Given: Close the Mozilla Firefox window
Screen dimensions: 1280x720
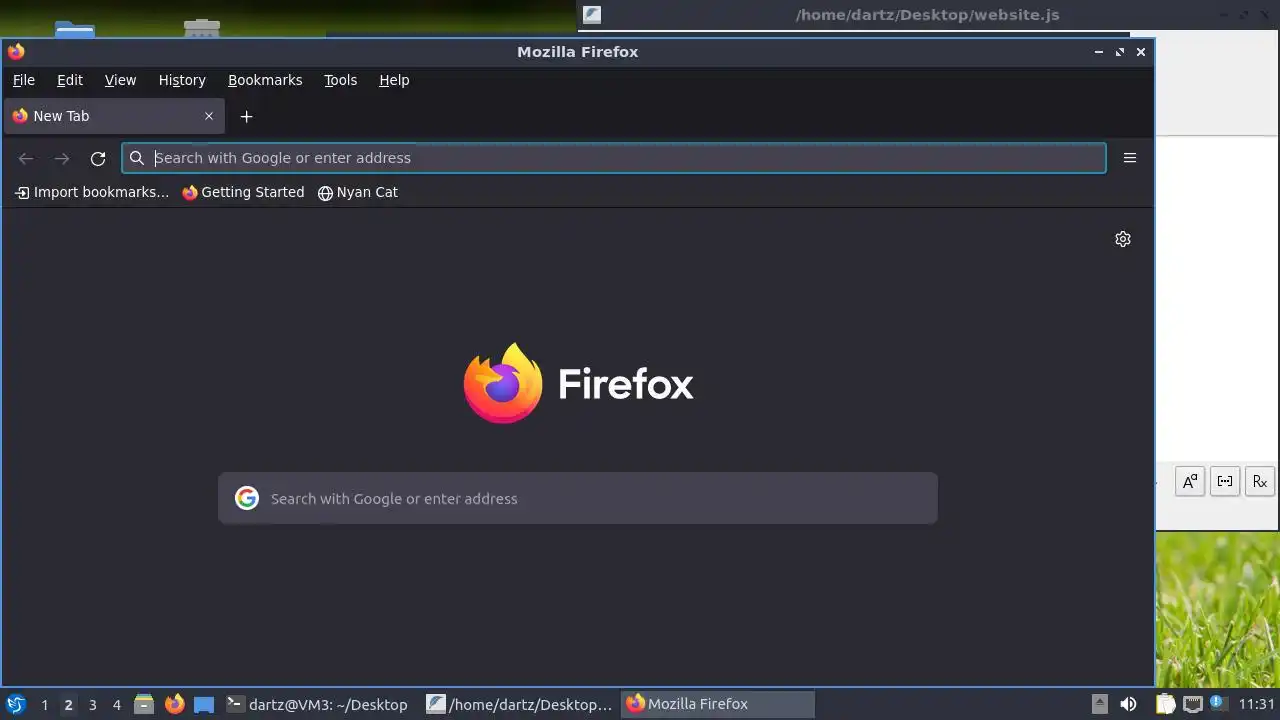Looking at the screenshot, I should coord(1141,52).
